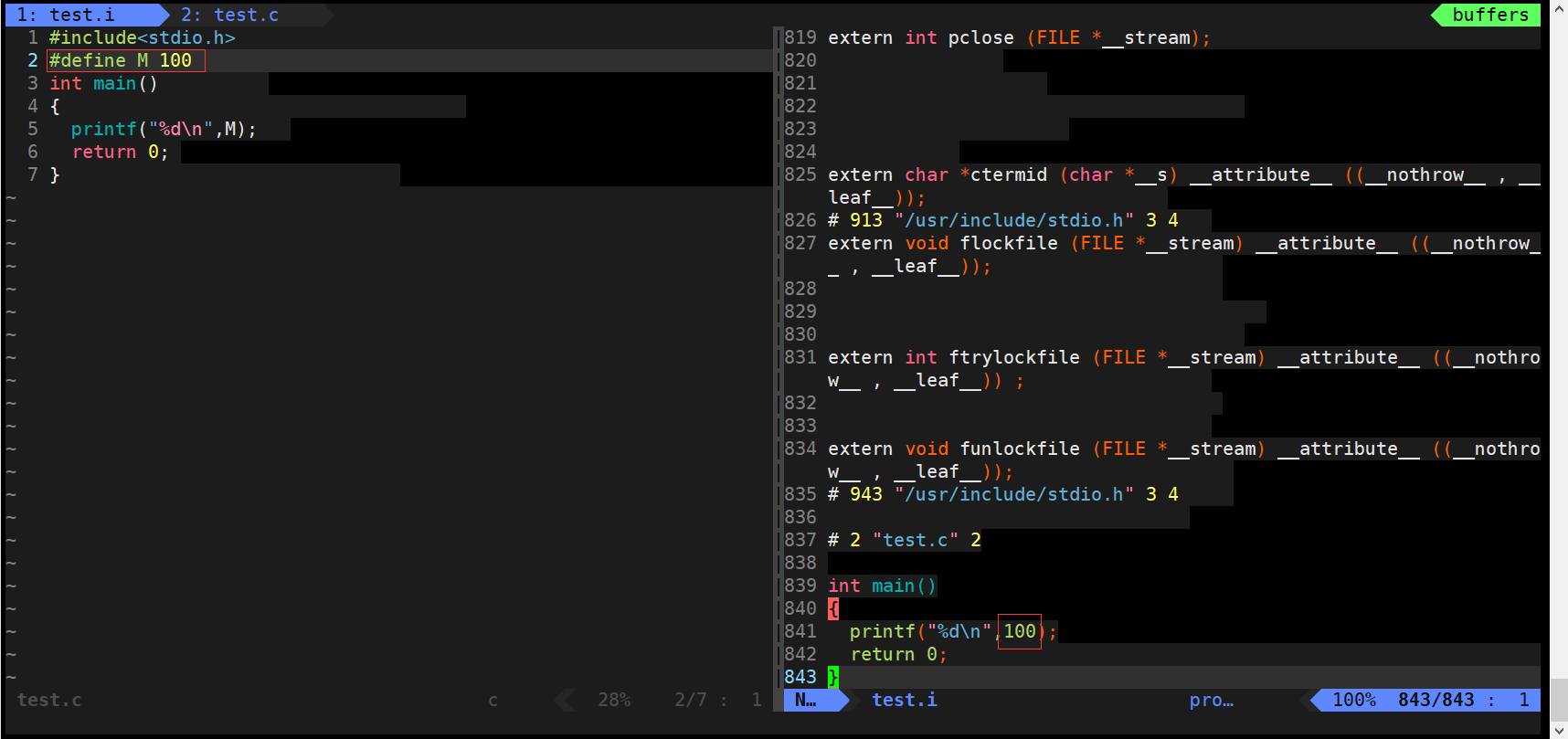Click the expanded value 100 in printf line 841
The width and height of the screenshot is (1568, 739).
[x=1020, y=631]
